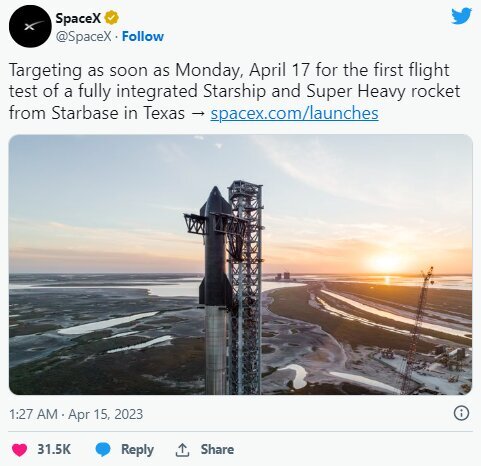This screenshot has height=466, width=481.
Task: Click the tweet text about Starship flight test
Action: [235, 91]
